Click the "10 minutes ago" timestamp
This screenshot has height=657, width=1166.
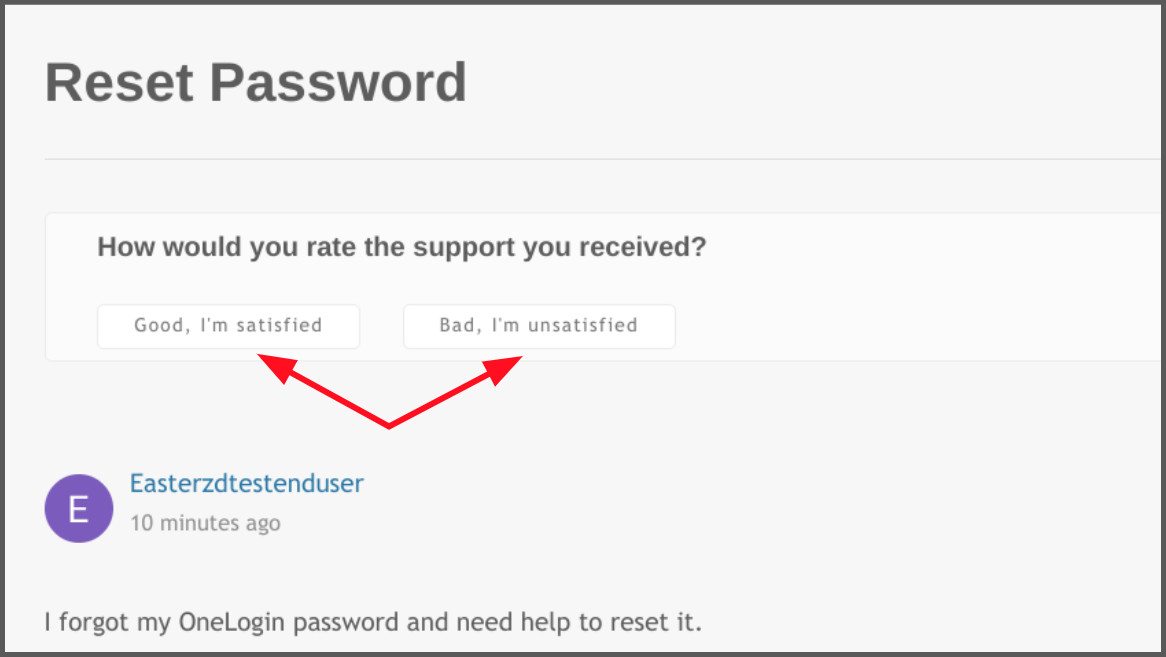tap(205, 523)
